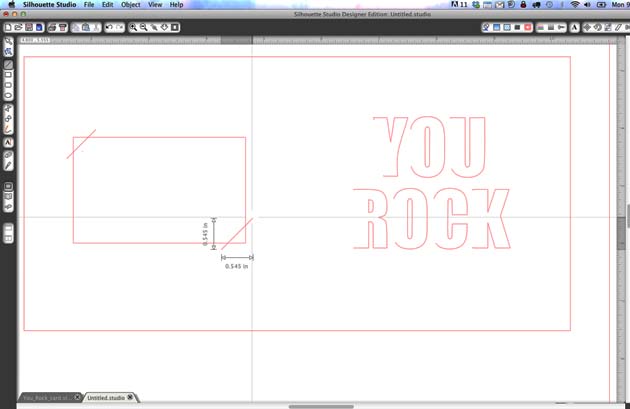
Task: Click the Redo arrow icon
Action: coord(120,27)
